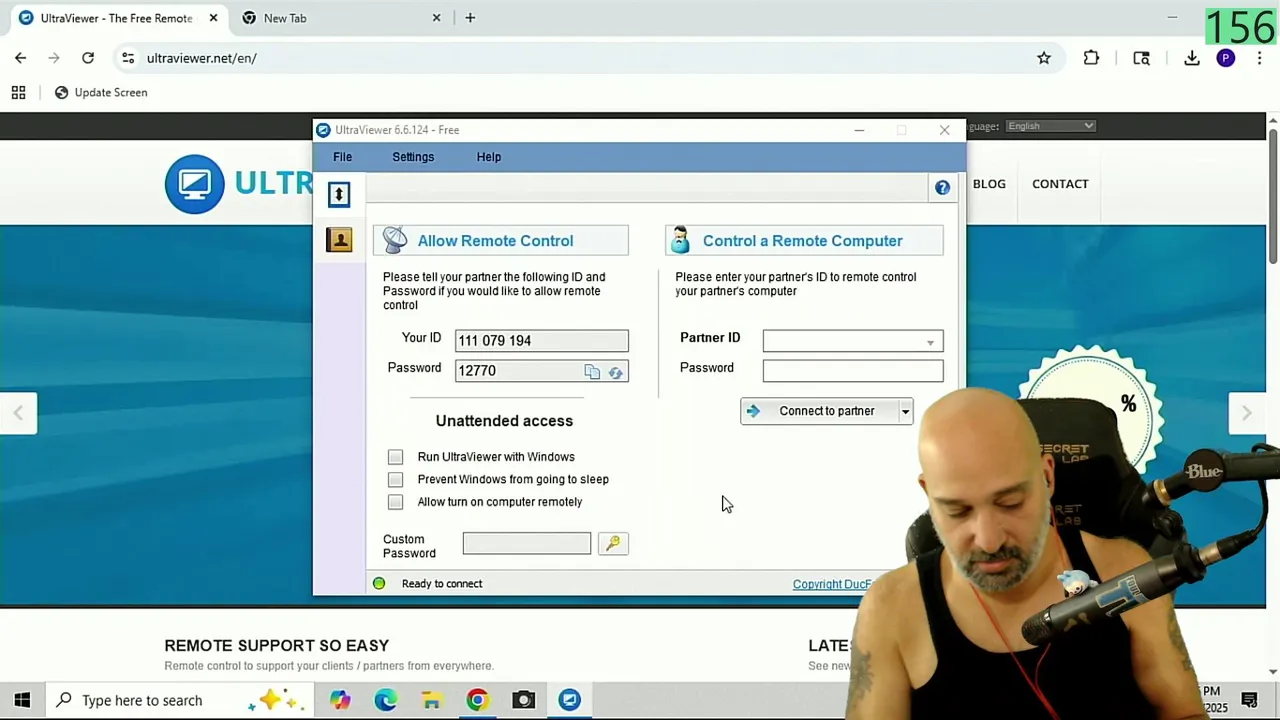
Task: Open Chrome three-dot menu
Action: (x=1259, y=58)
